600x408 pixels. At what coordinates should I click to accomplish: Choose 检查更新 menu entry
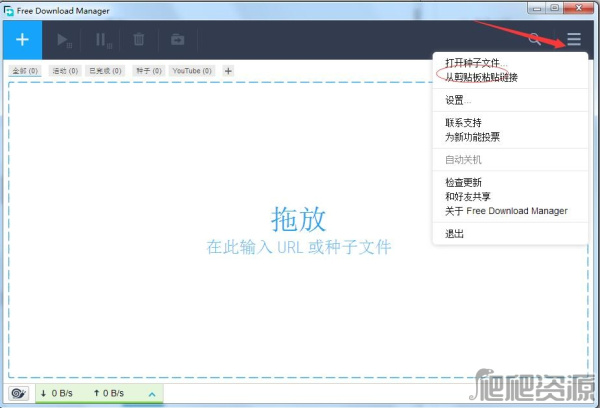510,182
